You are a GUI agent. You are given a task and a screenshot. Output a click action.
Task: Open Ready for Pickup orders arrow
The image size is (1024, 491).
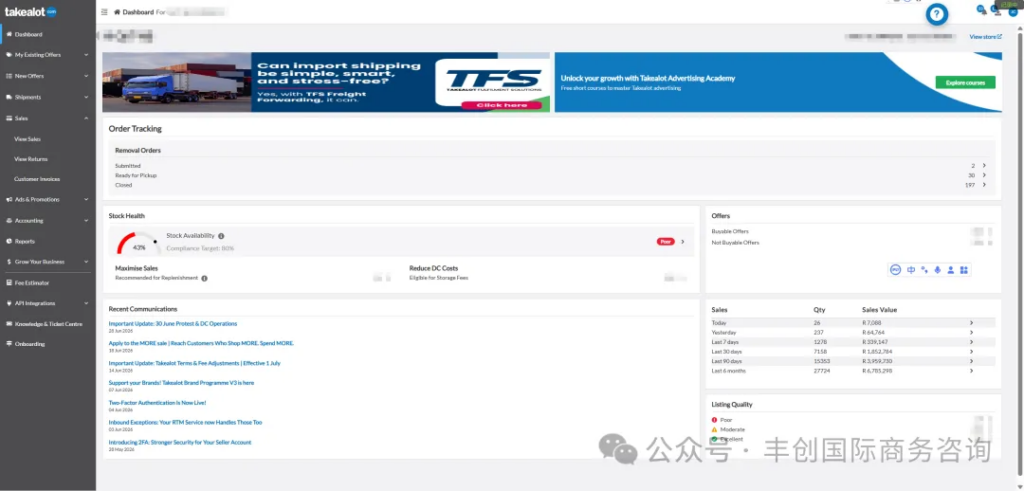[984, 175]
